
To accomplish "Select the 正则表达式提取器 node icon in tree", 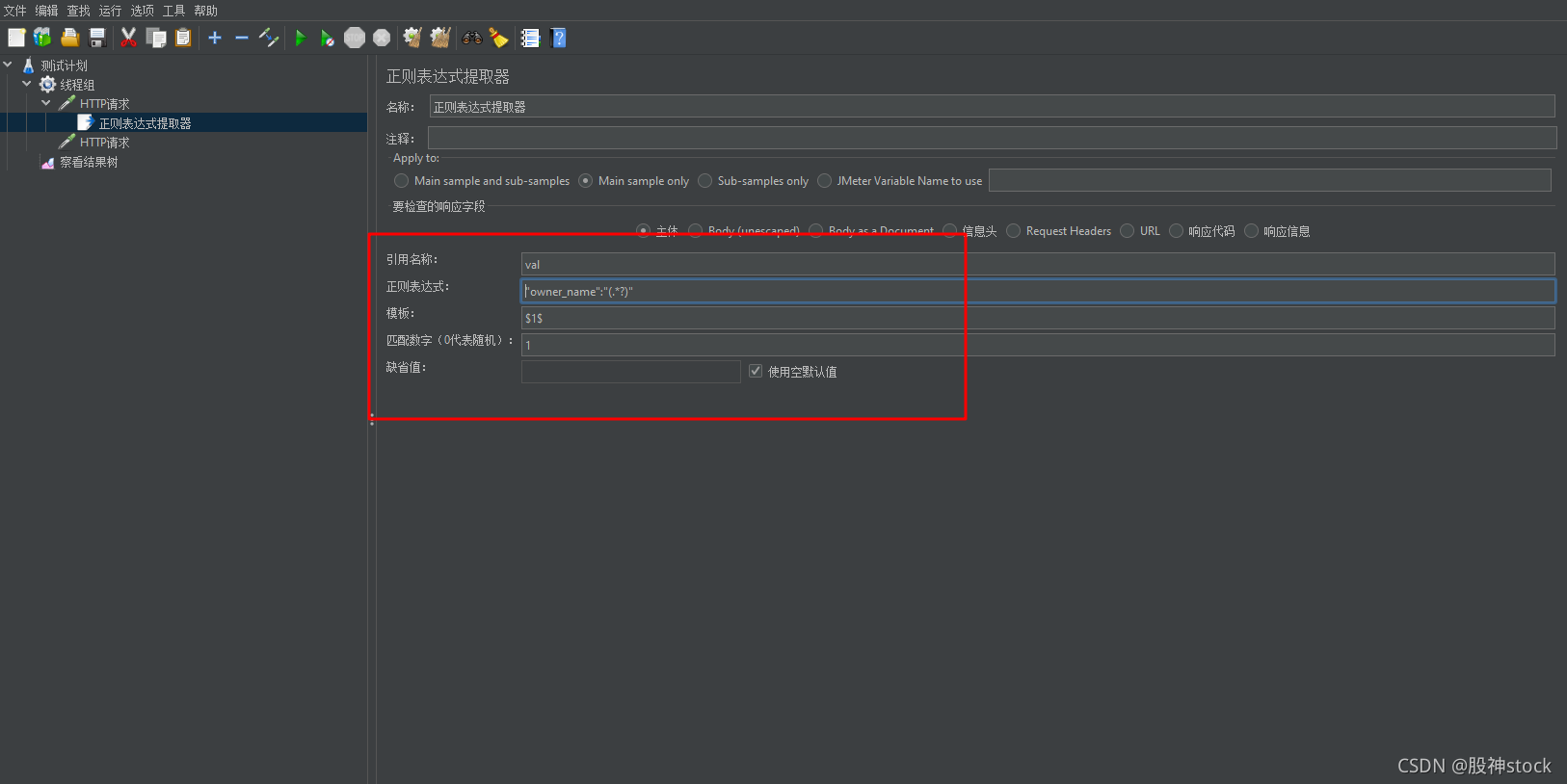I will tap(86, 122).
